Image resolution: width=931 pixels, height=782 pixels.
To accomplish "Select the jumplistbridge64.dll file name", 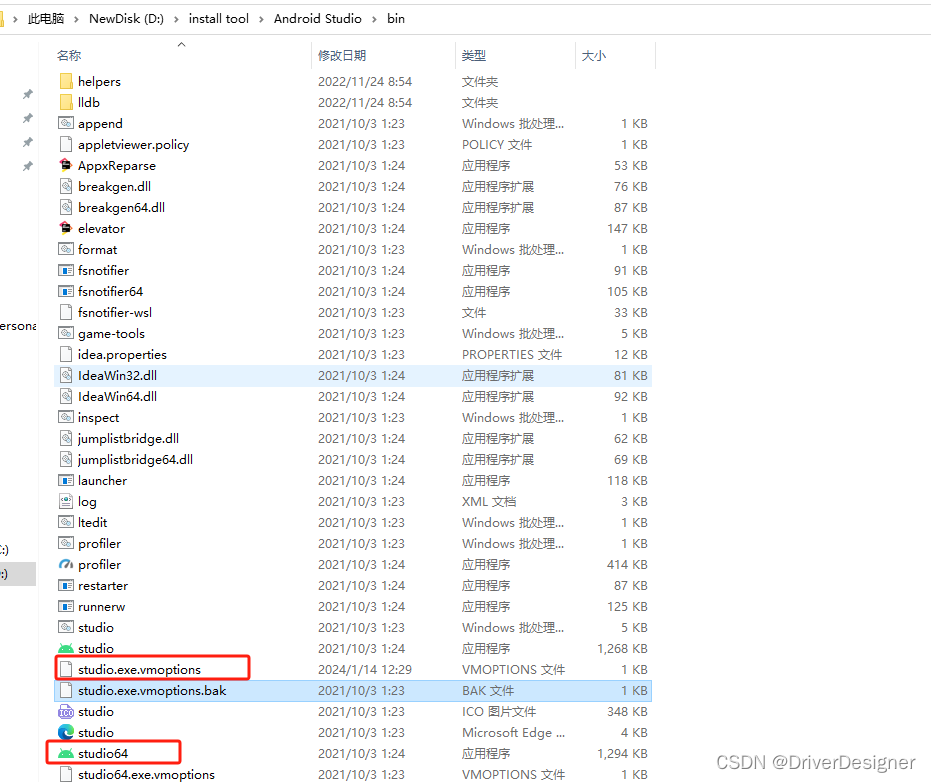I will [135, 460].
